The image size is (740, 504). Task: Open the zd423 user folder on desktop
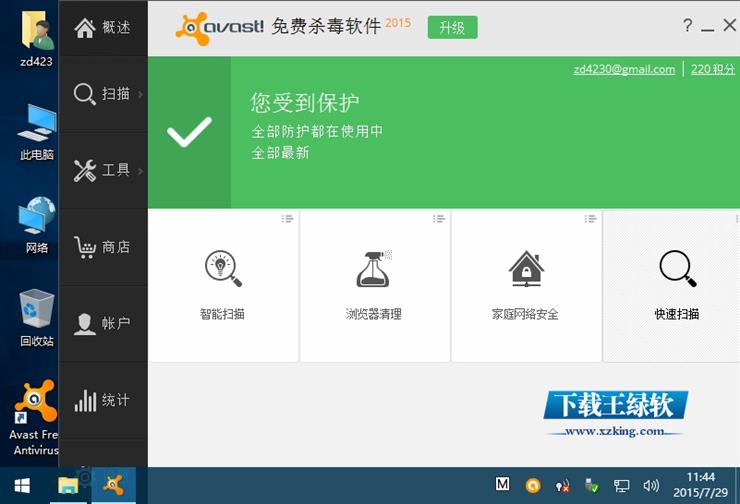pos(36,39)
